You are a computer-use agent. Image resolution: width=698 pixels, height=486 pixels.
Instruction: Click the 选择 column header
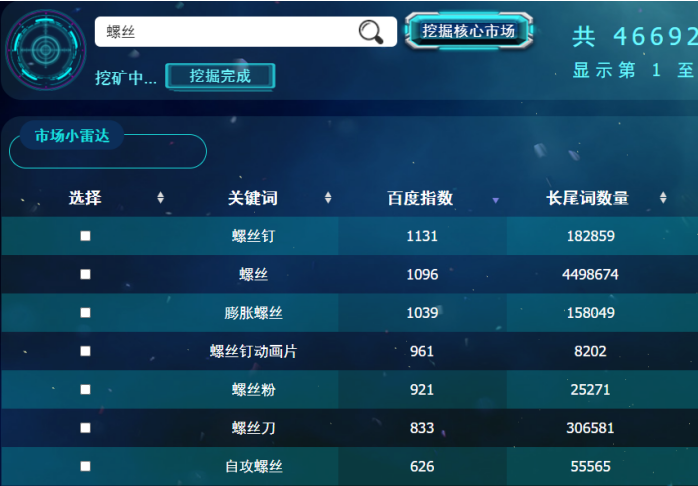coord(85,198)
